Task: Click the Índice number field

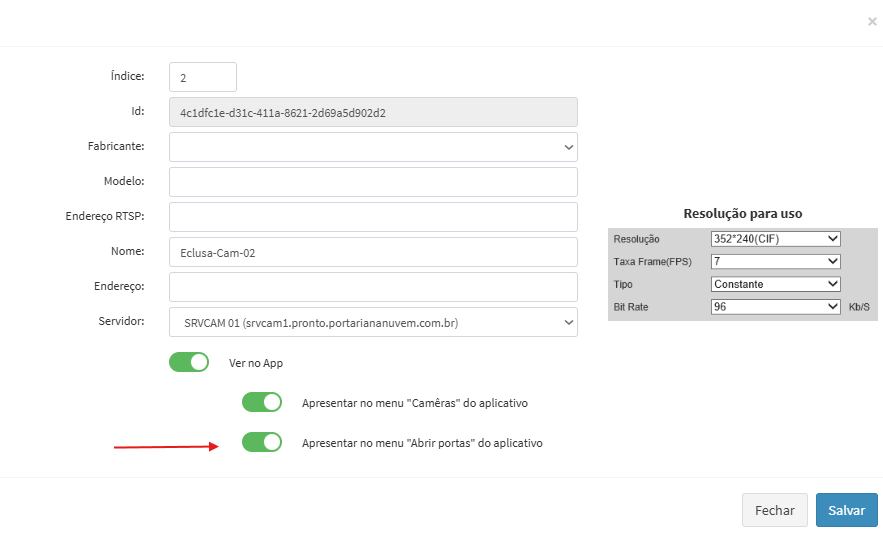Action: [203, 77]
